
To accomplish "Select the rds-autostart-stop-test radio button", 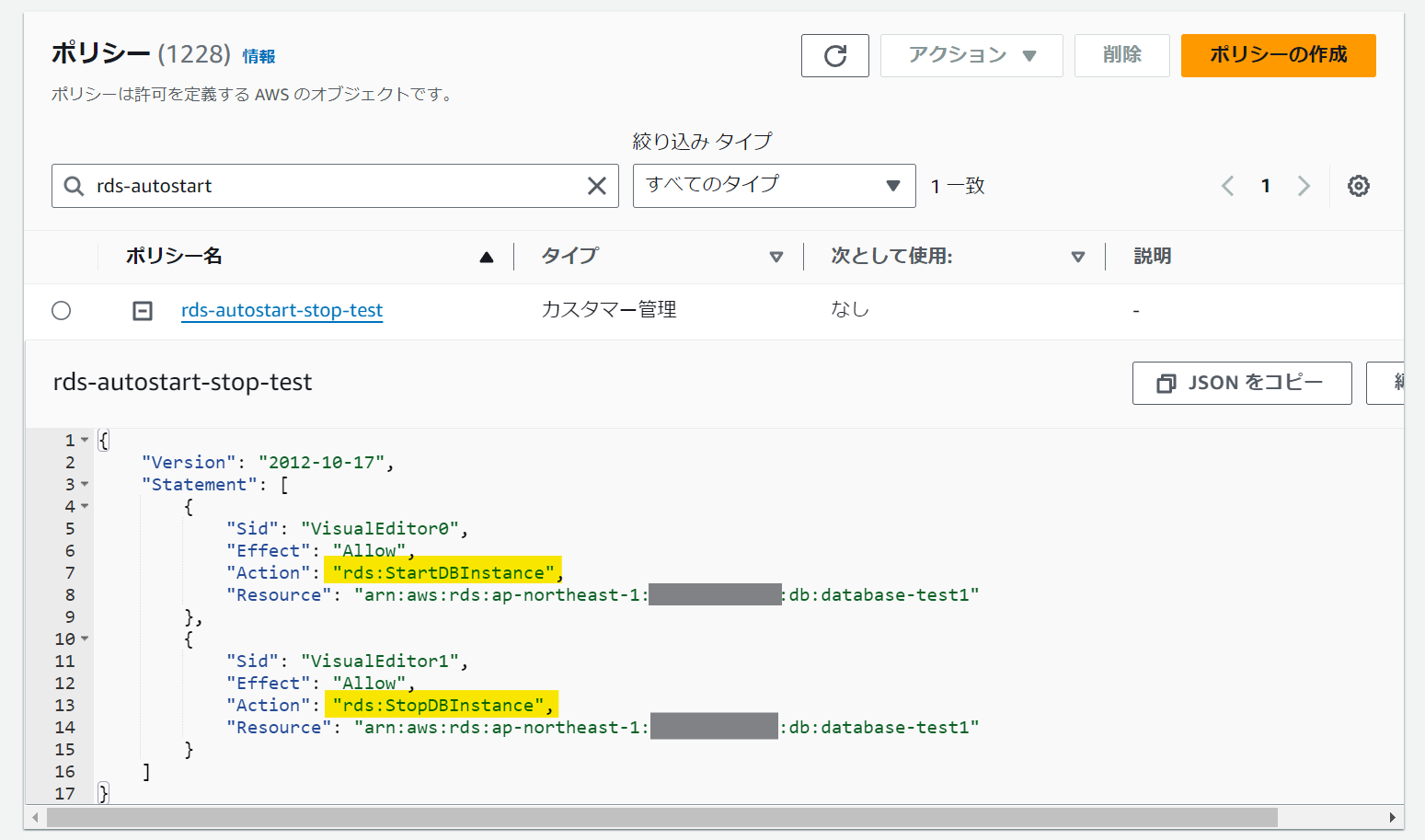I will pyautogui.click(x=62, y=311).
